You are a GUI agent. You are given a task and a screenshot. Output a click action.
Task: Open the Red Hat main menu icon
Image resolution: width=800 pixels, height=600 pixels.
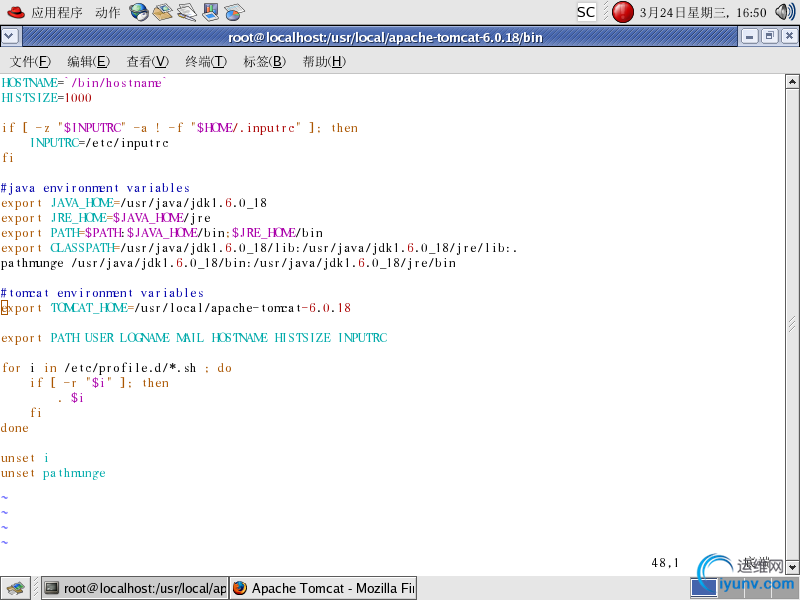[15, 12]
